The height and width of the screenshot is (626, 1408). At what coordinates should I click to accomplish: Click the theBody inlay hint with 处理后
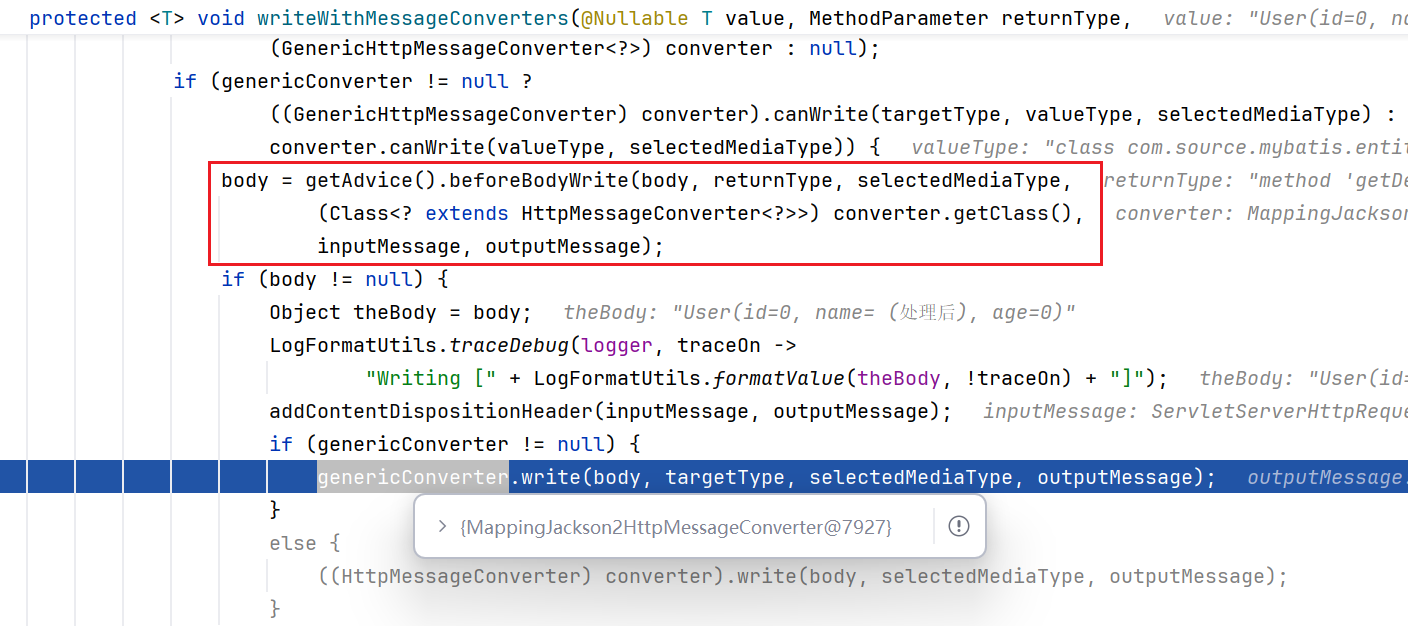[x=819, y=312]
